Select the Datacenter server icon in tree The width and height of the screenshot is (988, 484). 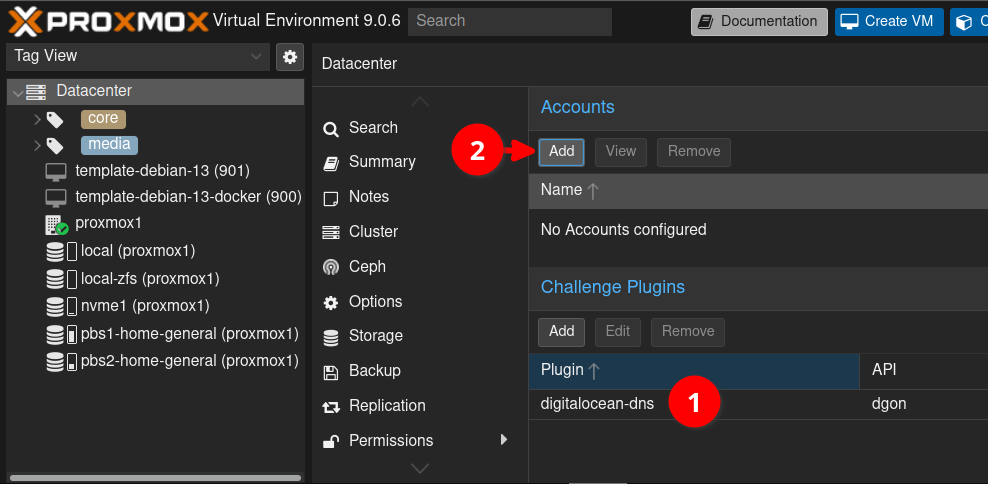coord(37,93)
